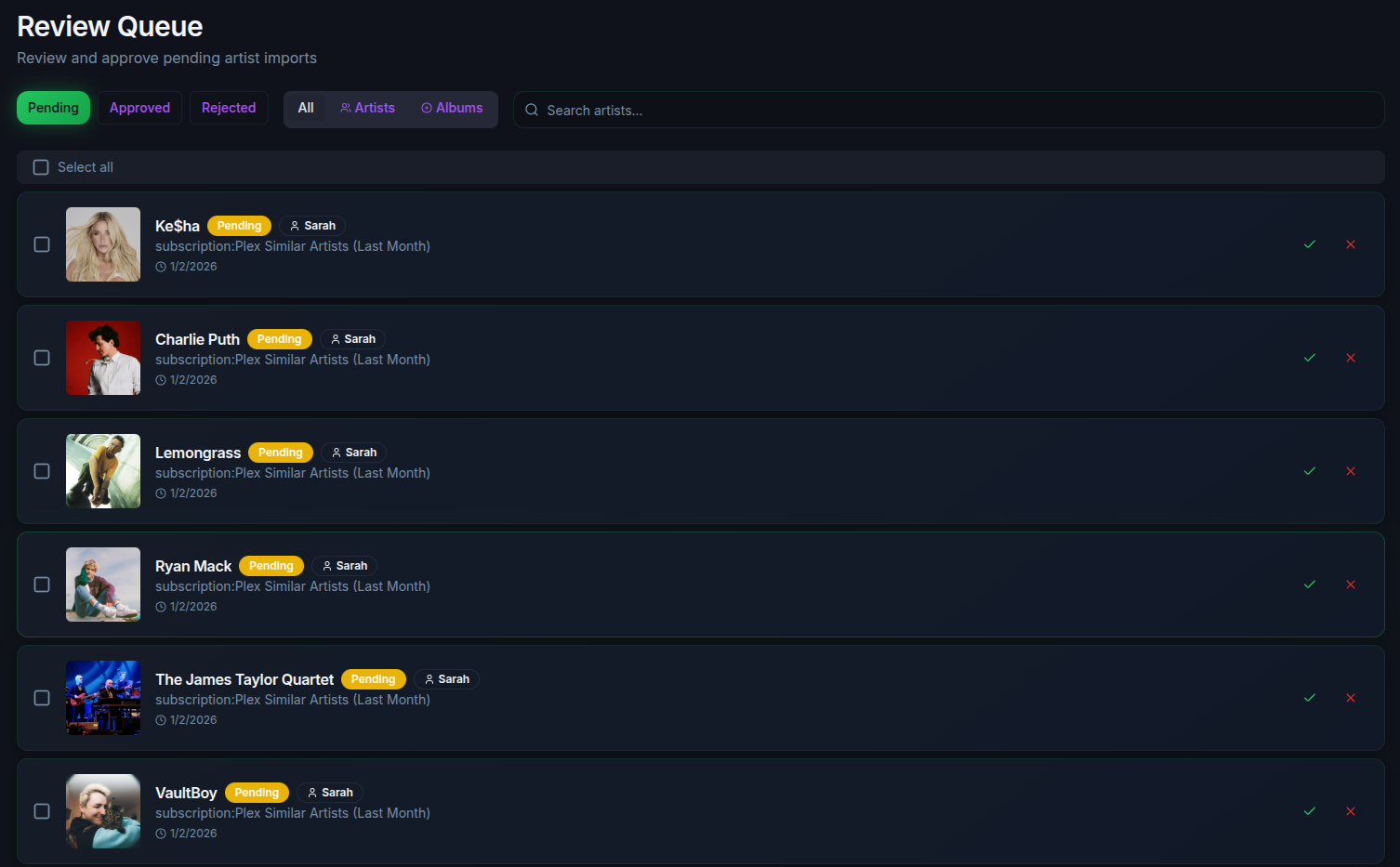Approve Ke$ha with the green checkmark

[1309, 244]
